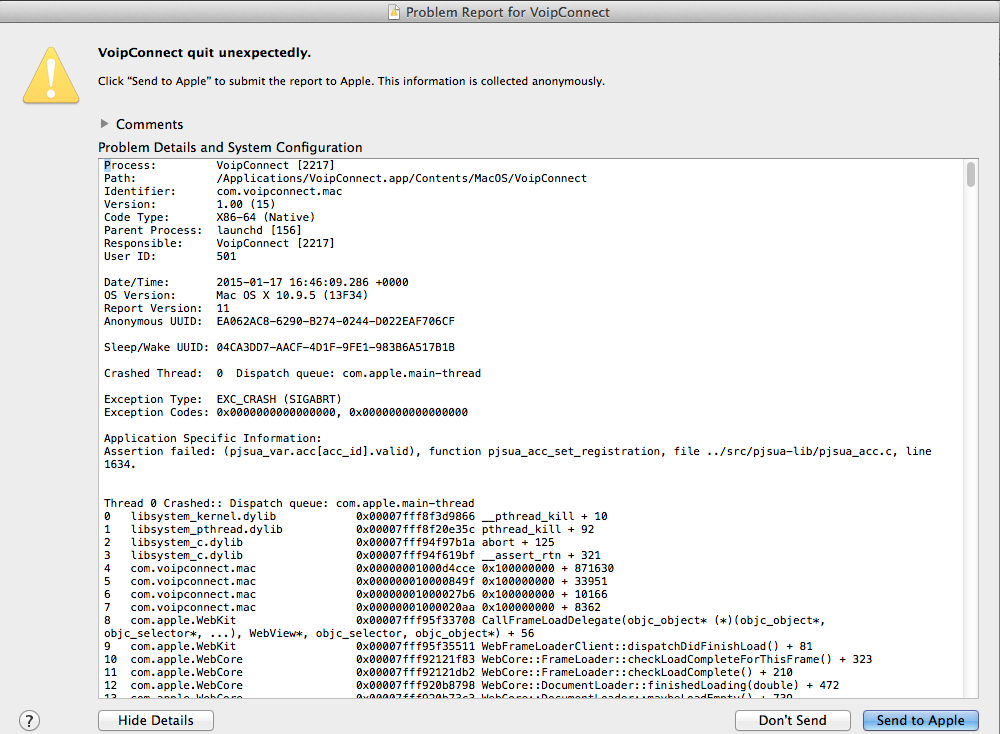
Task: Click the Process line 'VoipConnect [2217]'
Action: coord(275,165)
